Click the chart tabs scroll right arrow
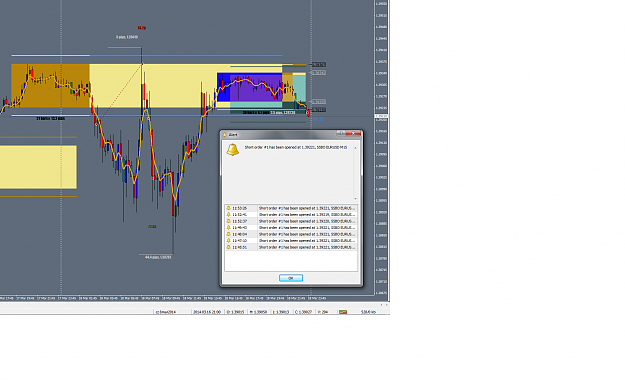Viewport: 625px width, 383px height. pyautogui.click(x=386, y=305)
